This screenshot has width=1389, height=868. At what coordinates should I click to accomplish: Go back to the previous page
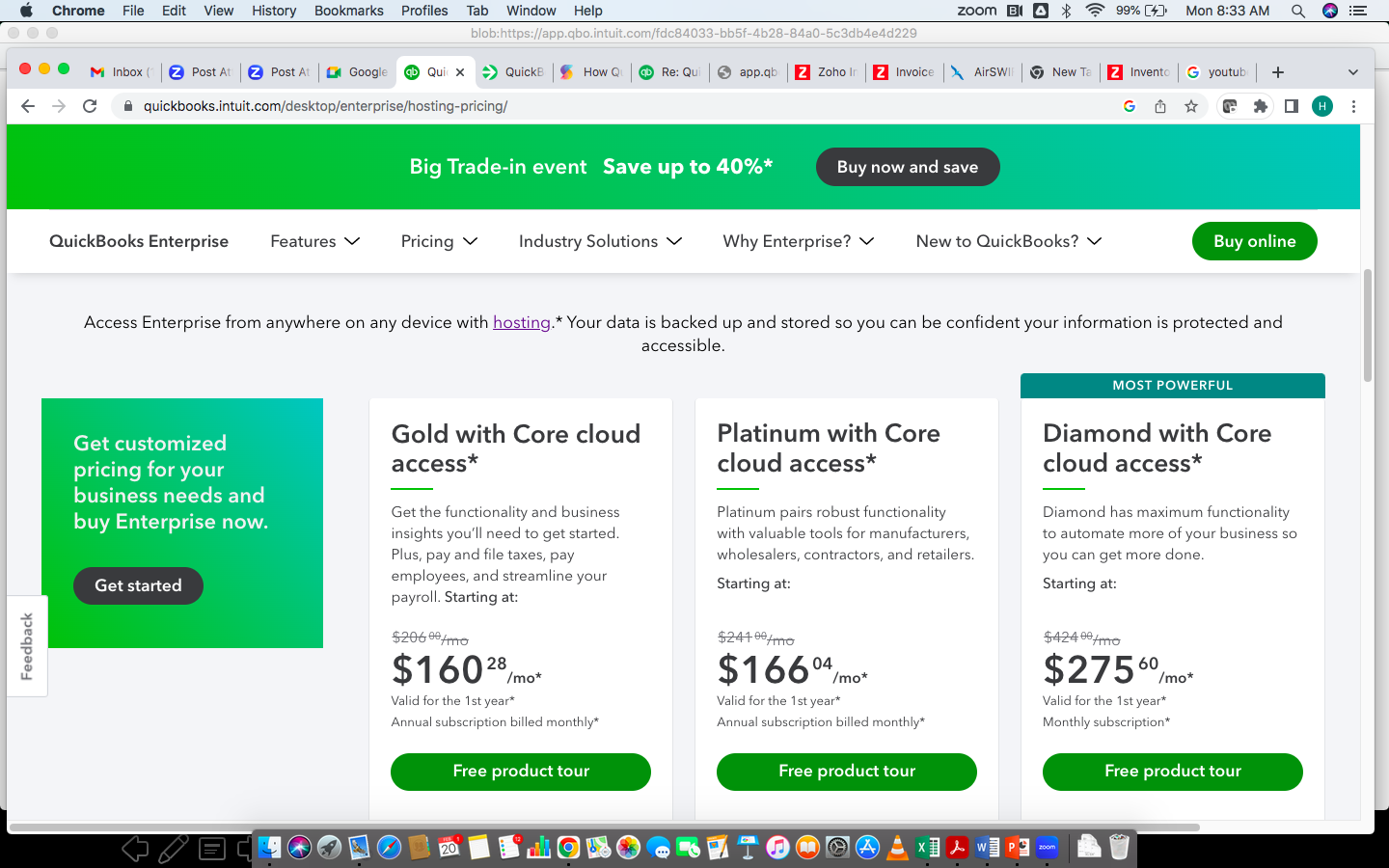tap(28, 106)
